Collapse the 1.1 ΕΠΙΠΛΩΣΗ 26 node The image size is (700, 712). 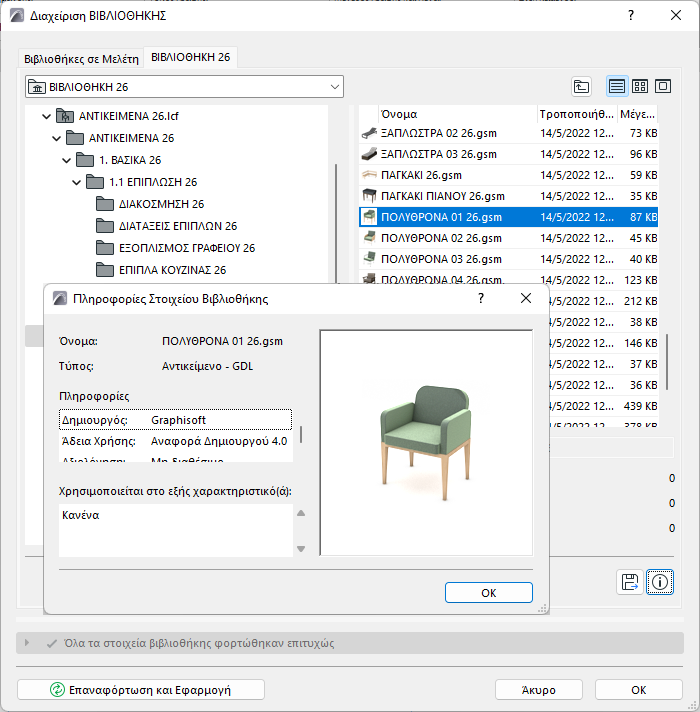point(76,182)
